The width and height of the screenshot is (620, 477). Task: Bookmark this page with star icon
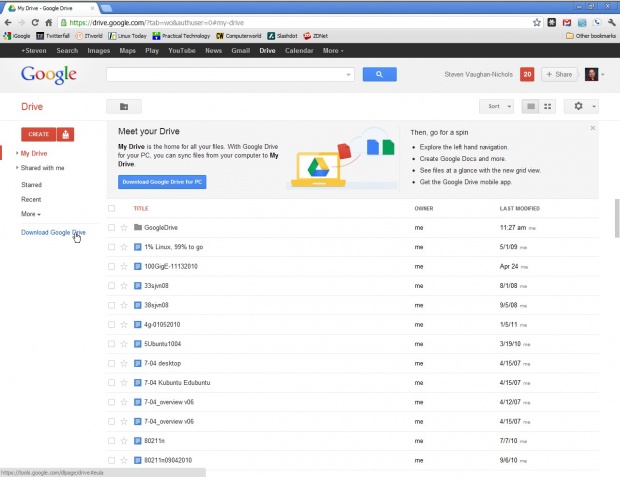pyautogui.click(x=537, y=23)
